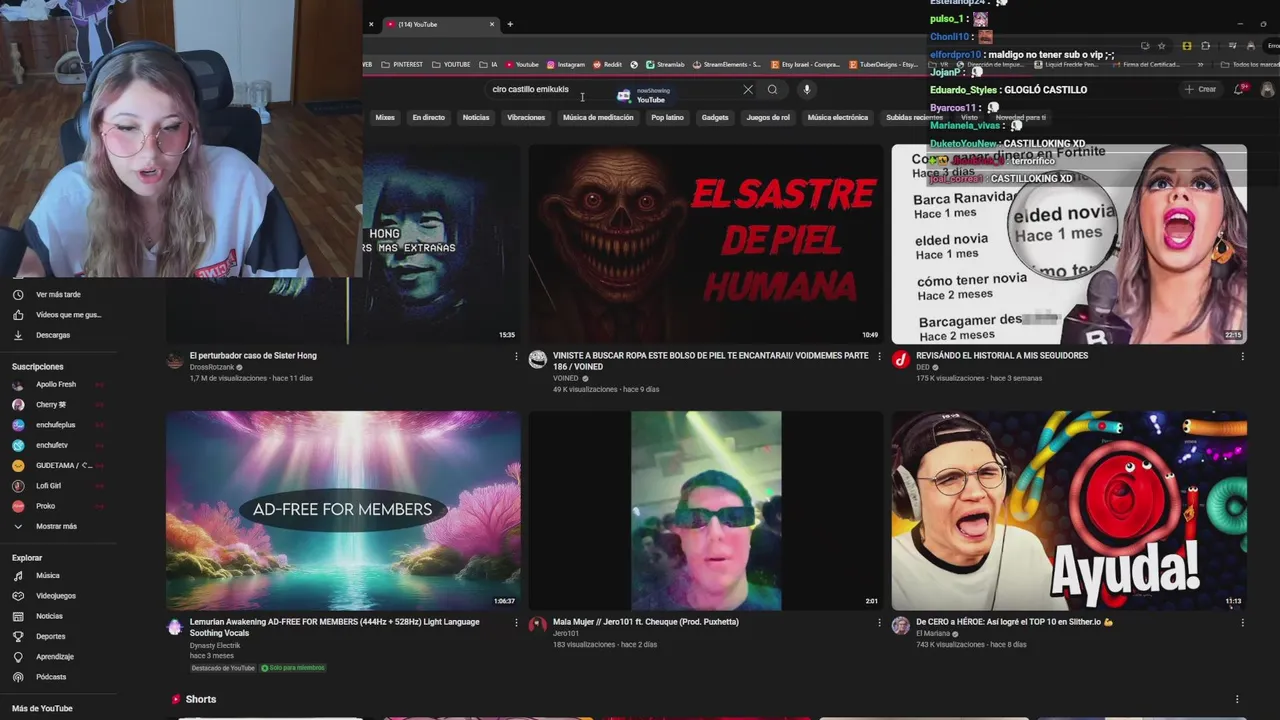
Task: Open options for Revisando el historial video
Action: 1243,356
